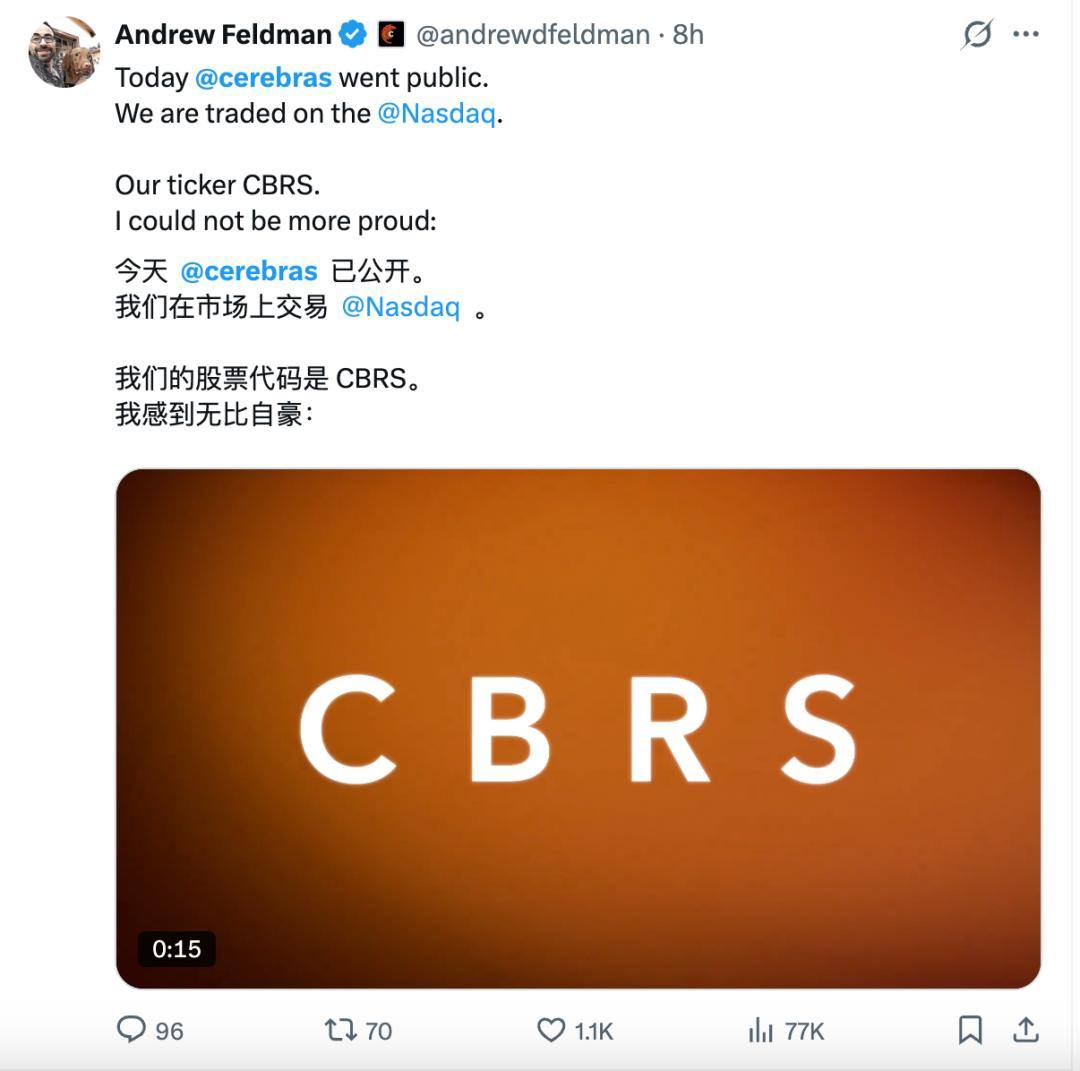Click the repost arrows icon
The image size is (1080, 1071).
(x=340, y=1030)
